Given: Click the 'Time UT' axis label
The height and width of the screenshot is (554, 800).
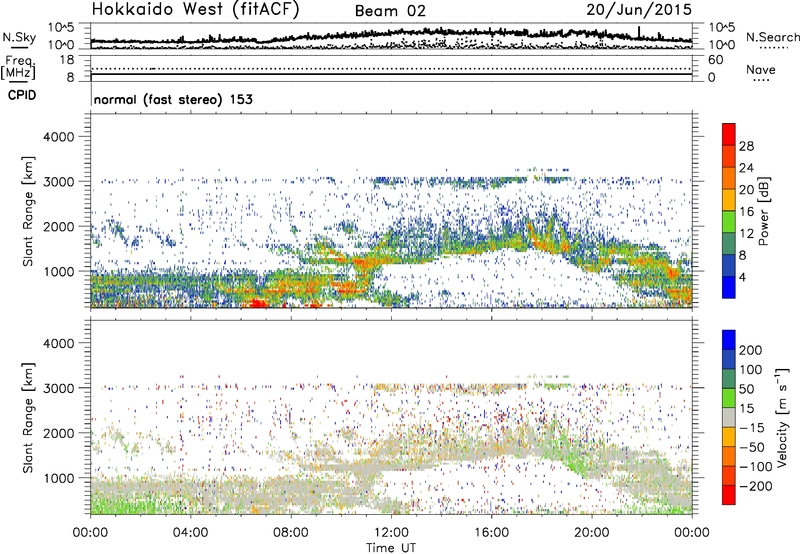Looking at the screenshot, I should [391, 548].
